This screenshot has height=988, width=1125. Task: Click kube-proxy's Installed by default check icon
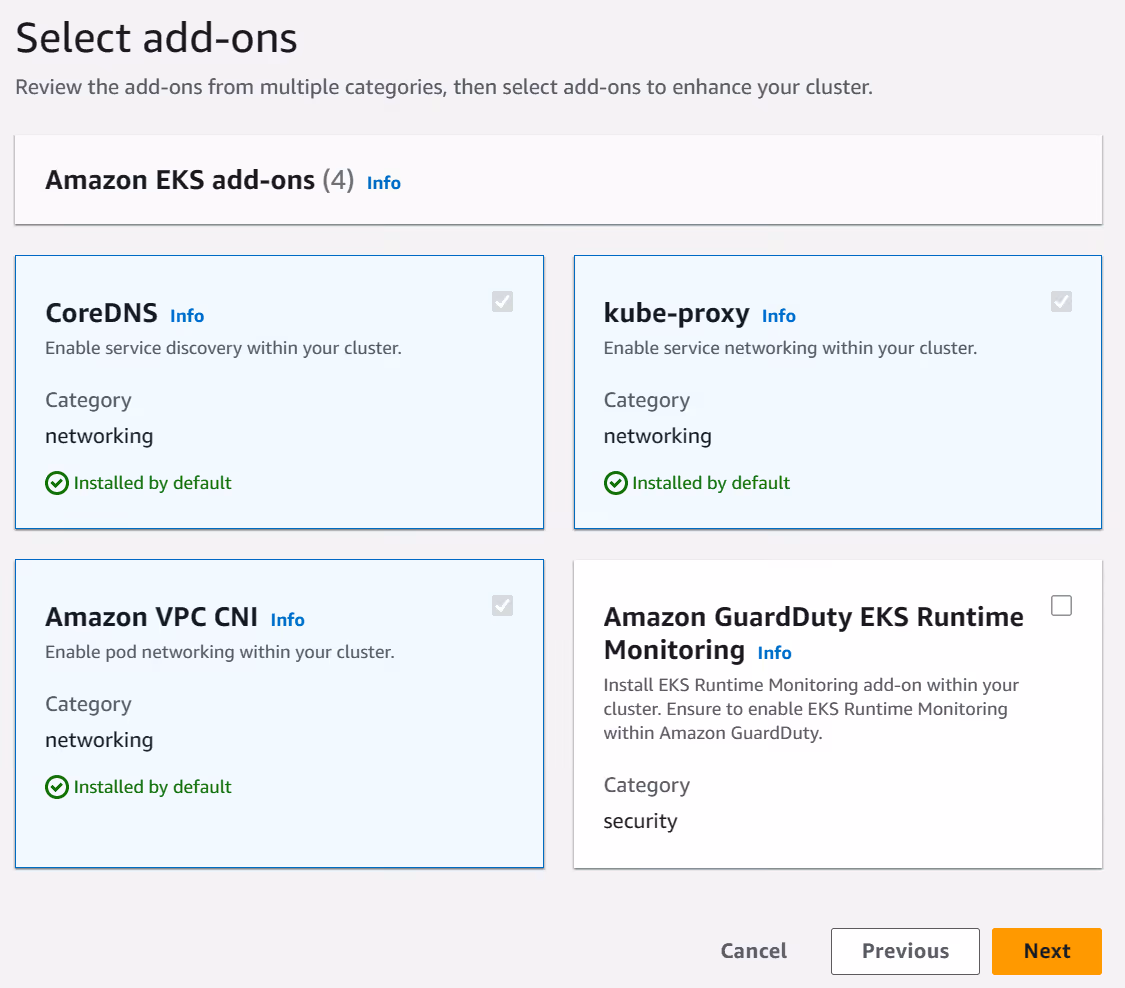coord(616,484)
